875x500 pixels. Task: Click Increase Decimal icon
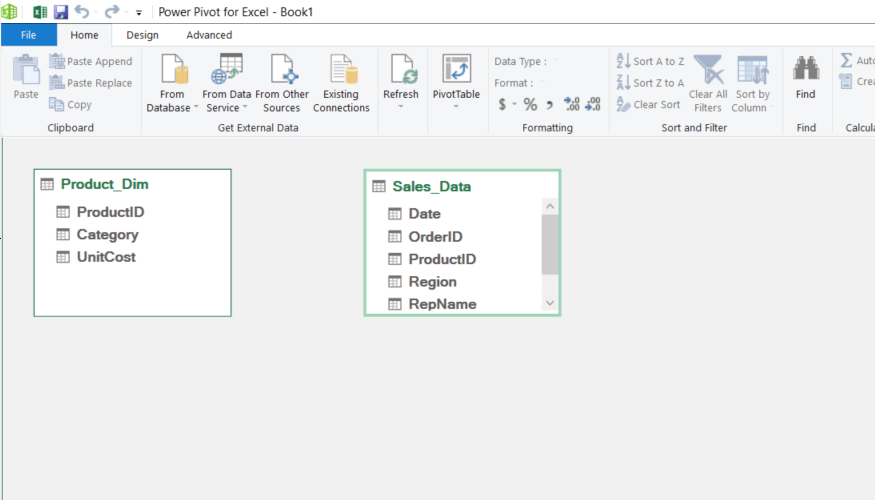(x=572, y=104)
